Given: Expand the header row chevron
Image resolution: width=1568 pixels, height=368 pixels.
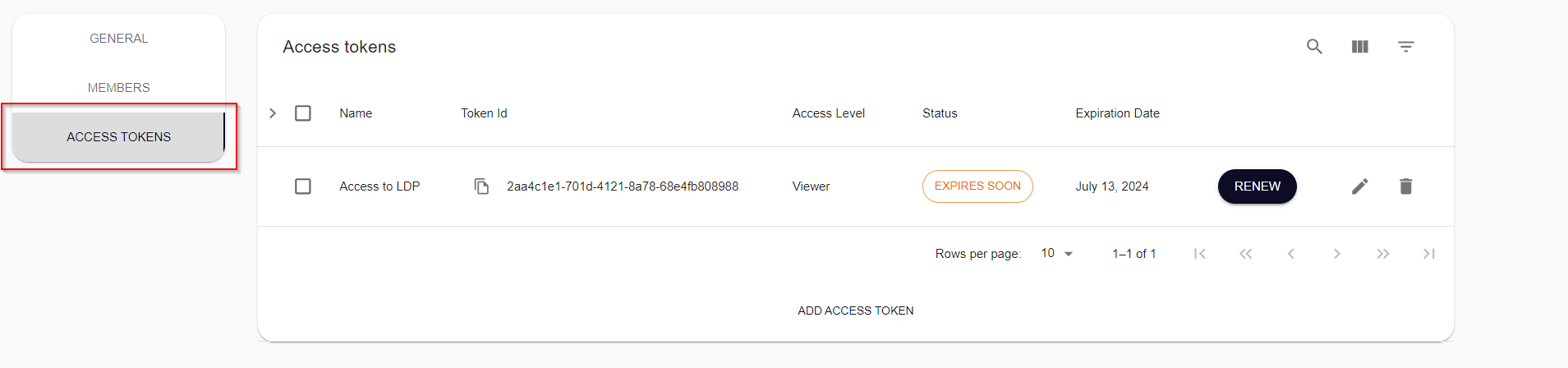Looking at the screenshot, I should pyautogui.click(x=273, y=113).
